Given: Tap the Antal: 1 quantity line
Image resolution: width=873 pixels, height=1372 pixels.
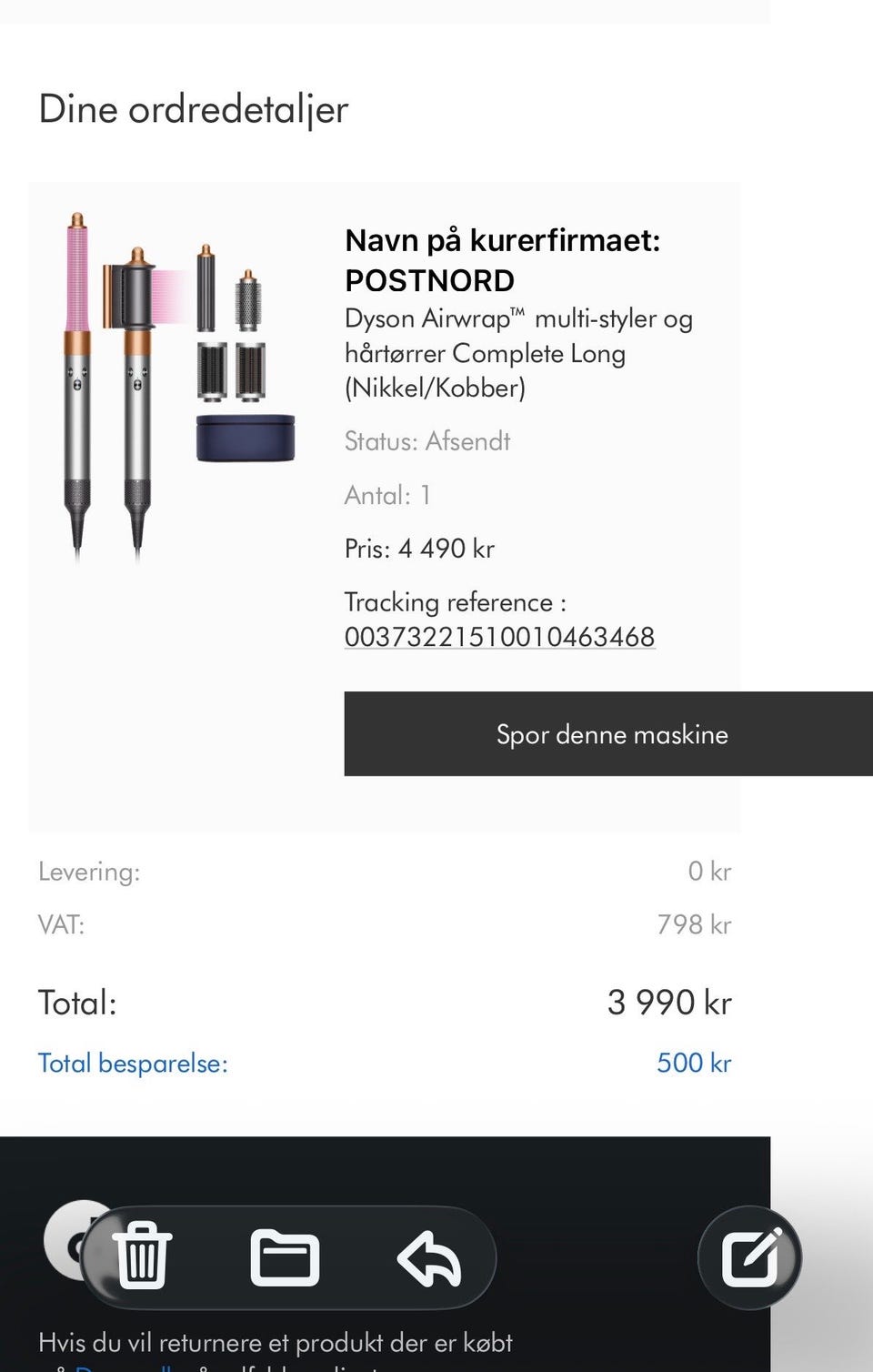Looking at the screenshot, I should [x=387, y=495].
